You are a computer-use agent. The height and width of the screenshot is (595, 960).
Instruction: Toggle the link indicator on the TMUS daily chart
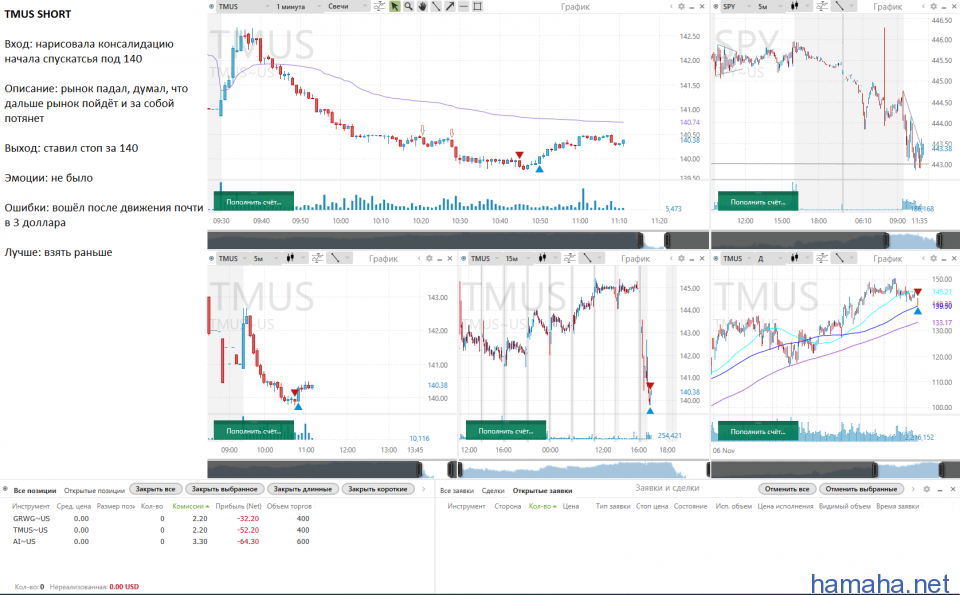[x=716, y=258]
